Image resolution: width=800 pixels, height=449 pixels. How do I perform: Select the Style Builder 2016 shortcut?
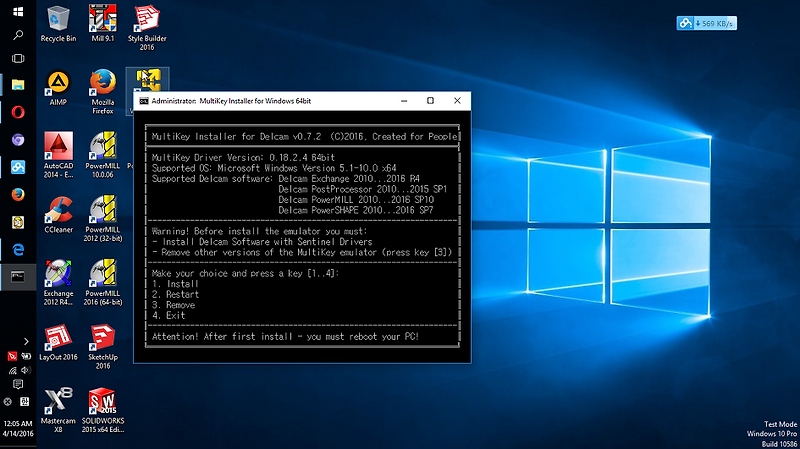pyautogui.click(x=147, y=28)
